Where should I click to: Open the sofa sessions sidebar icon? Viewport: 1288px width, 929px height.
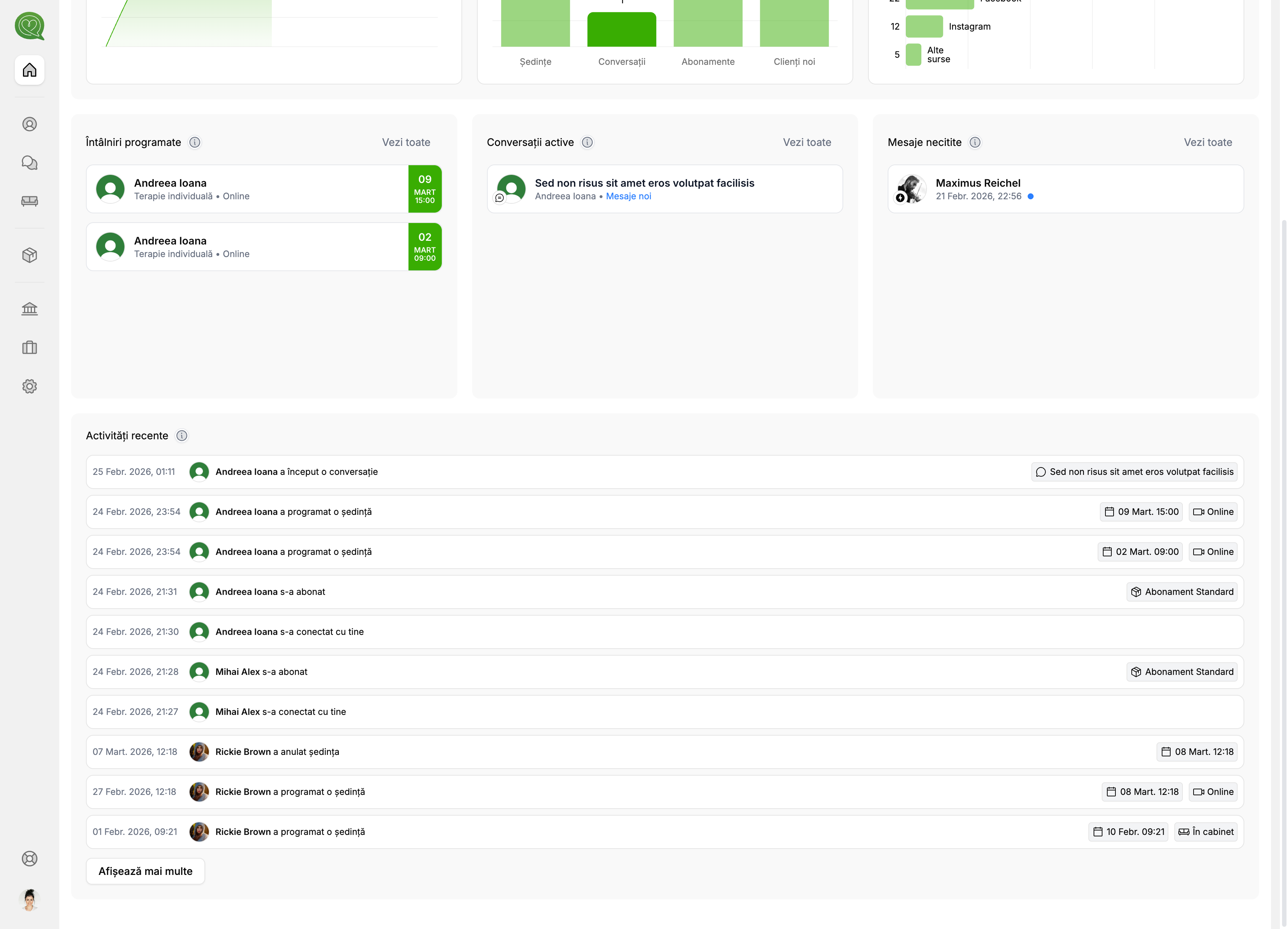pos(30,201)
